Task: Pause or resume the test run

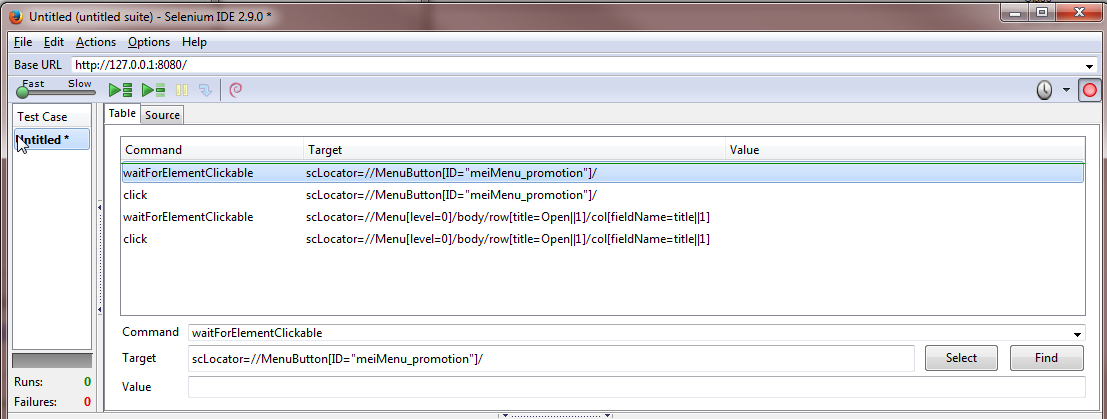Action: pos(181,90)
